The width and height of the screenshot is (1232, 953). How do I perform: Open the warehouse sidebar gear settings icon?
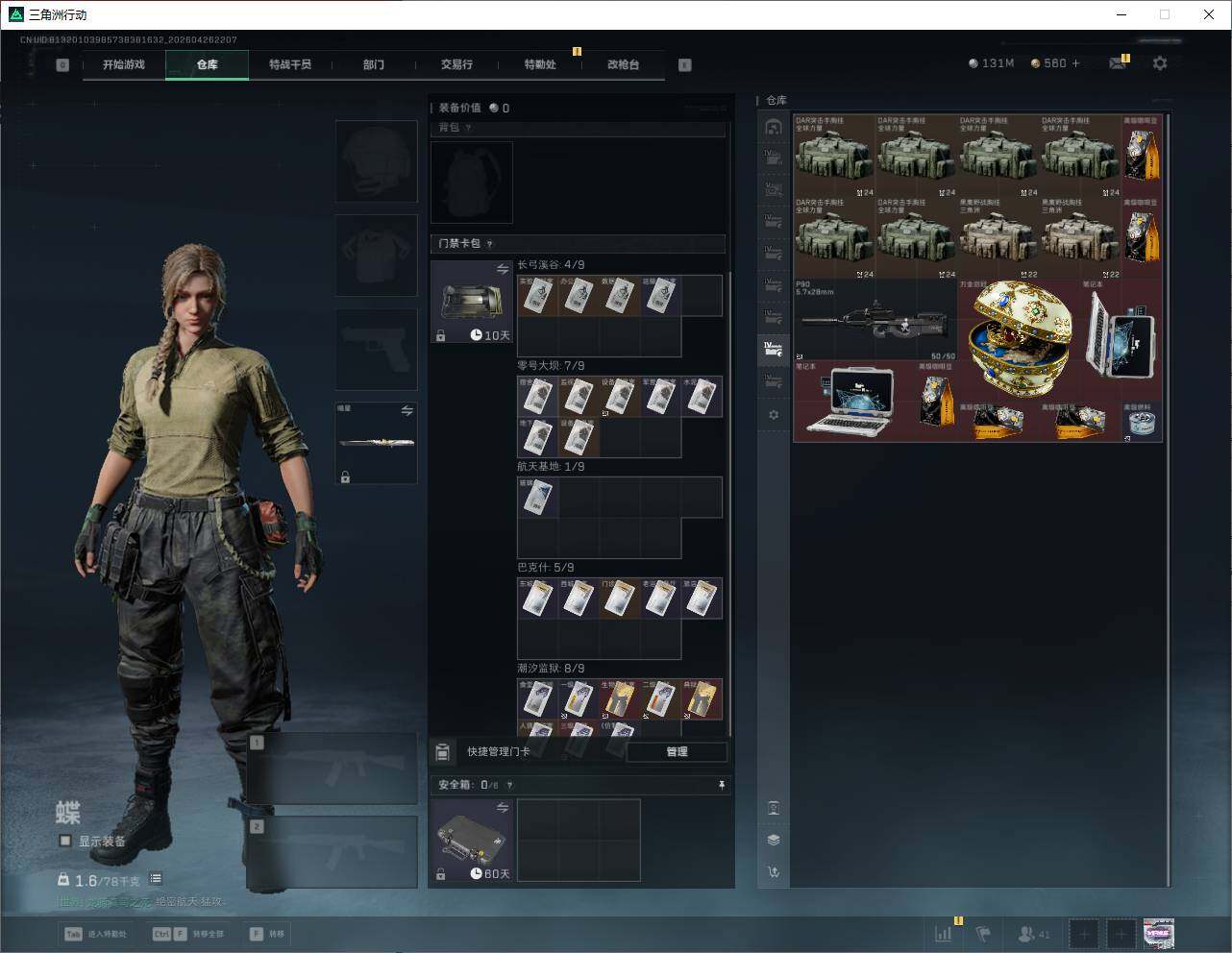point(774,415)
